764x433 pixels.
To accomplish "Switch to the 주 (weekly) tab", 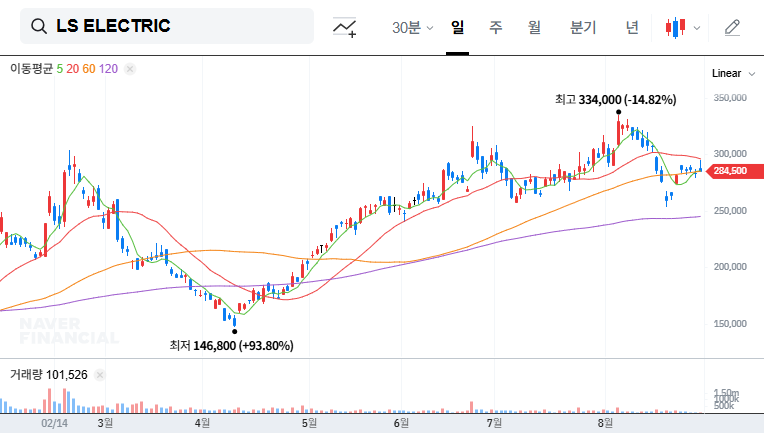I will pyautogui.click(x=496, y=27).
